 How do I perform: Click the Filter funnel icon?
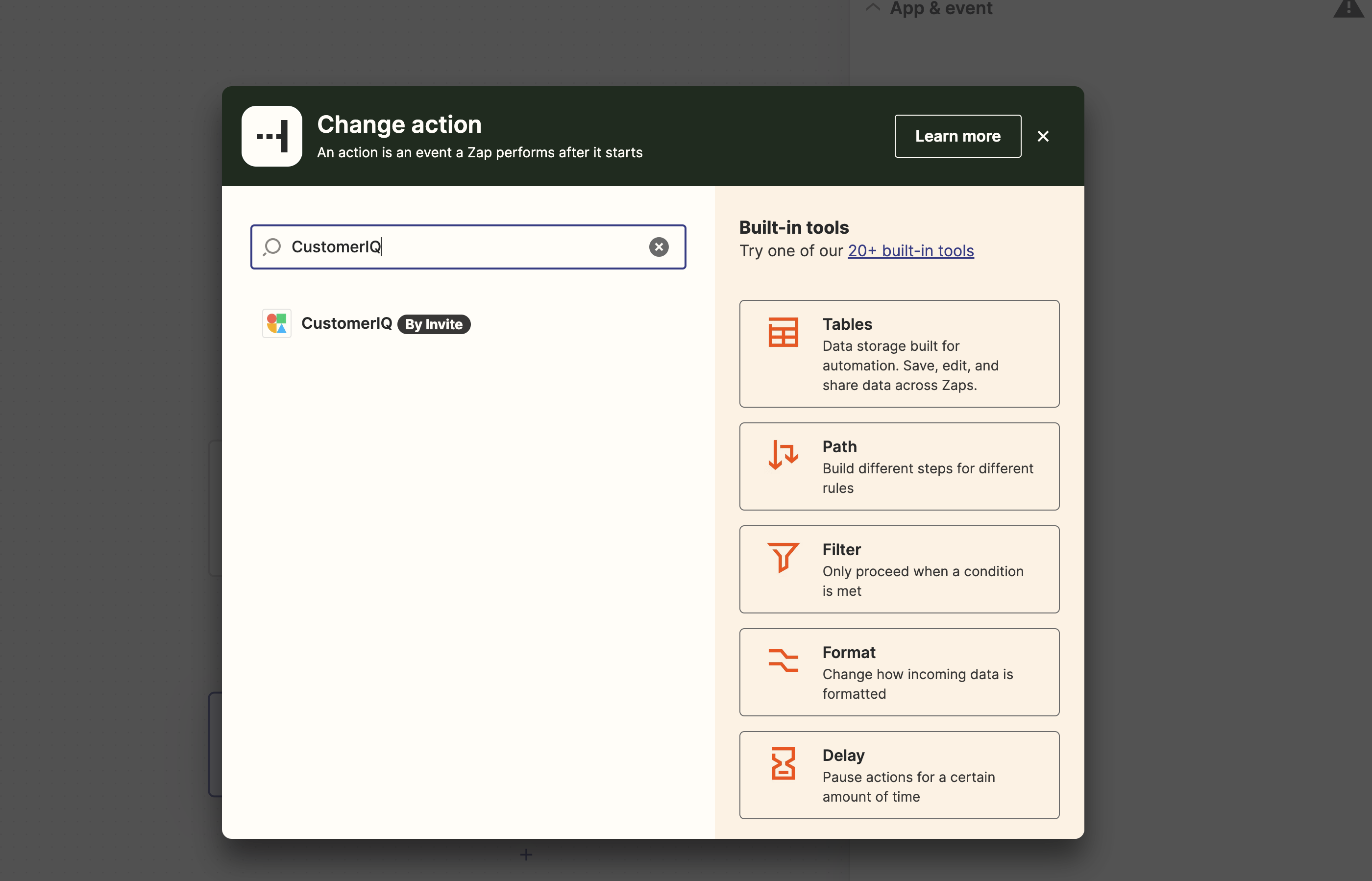pyautogui.click(x=783, y=557)
